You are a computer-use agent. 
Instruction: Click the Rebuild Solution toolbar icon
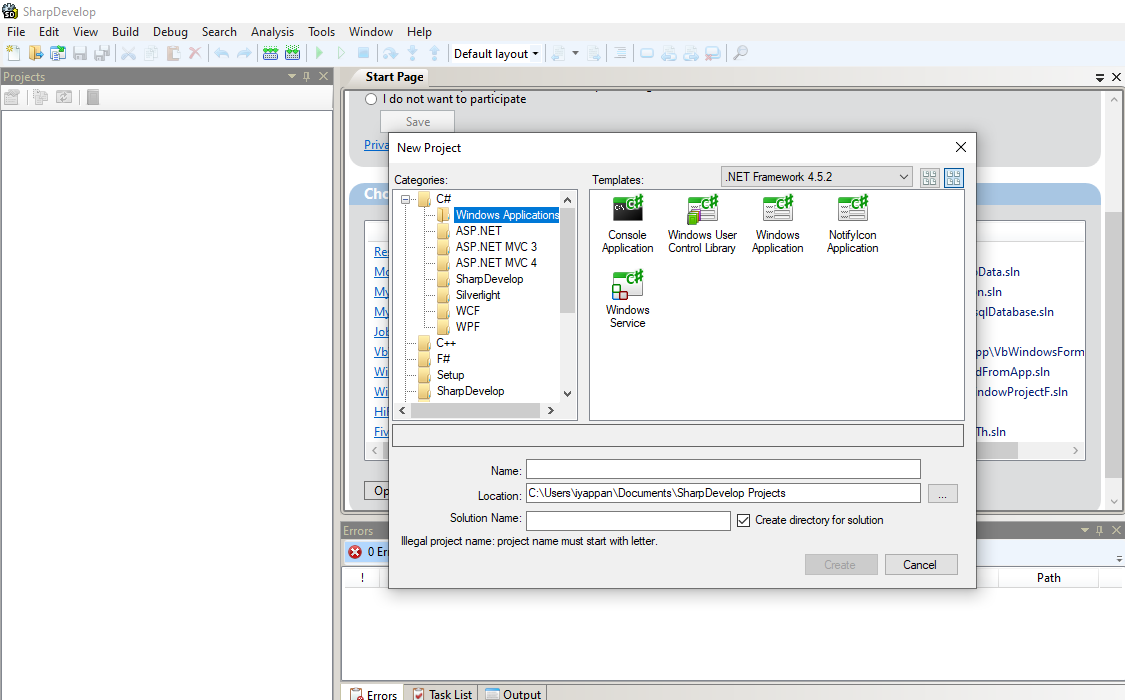293,53
